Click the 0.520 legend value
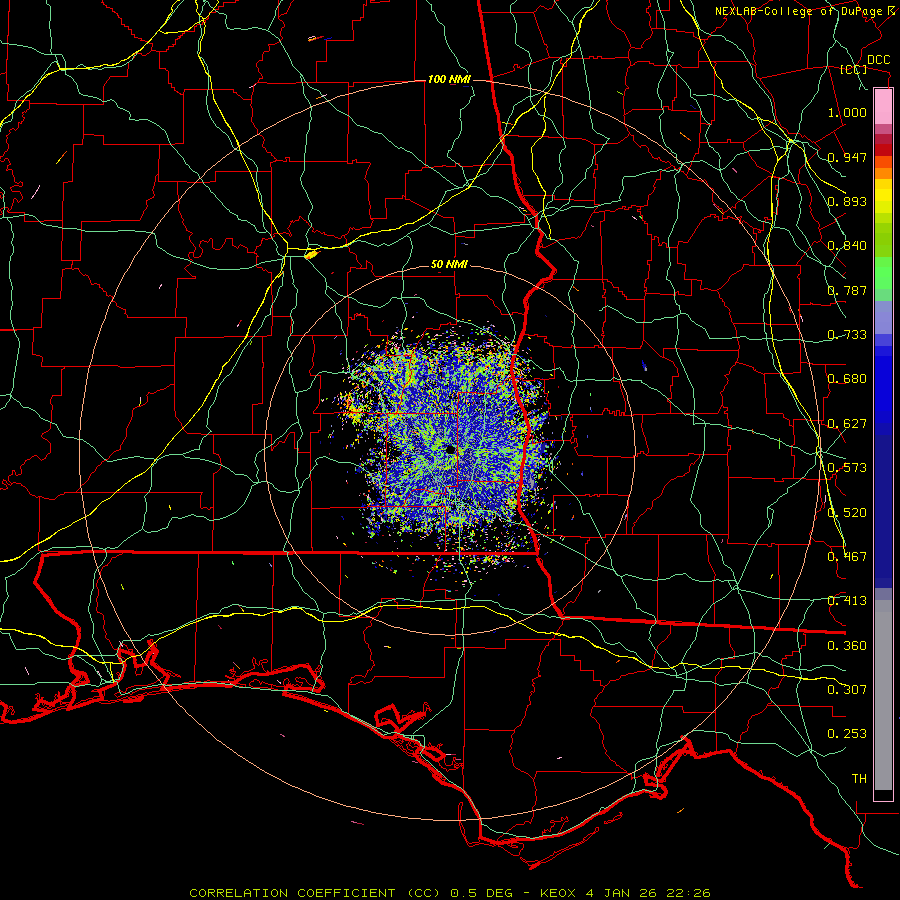This screenshot has width=900, height=900. [847, 513]
